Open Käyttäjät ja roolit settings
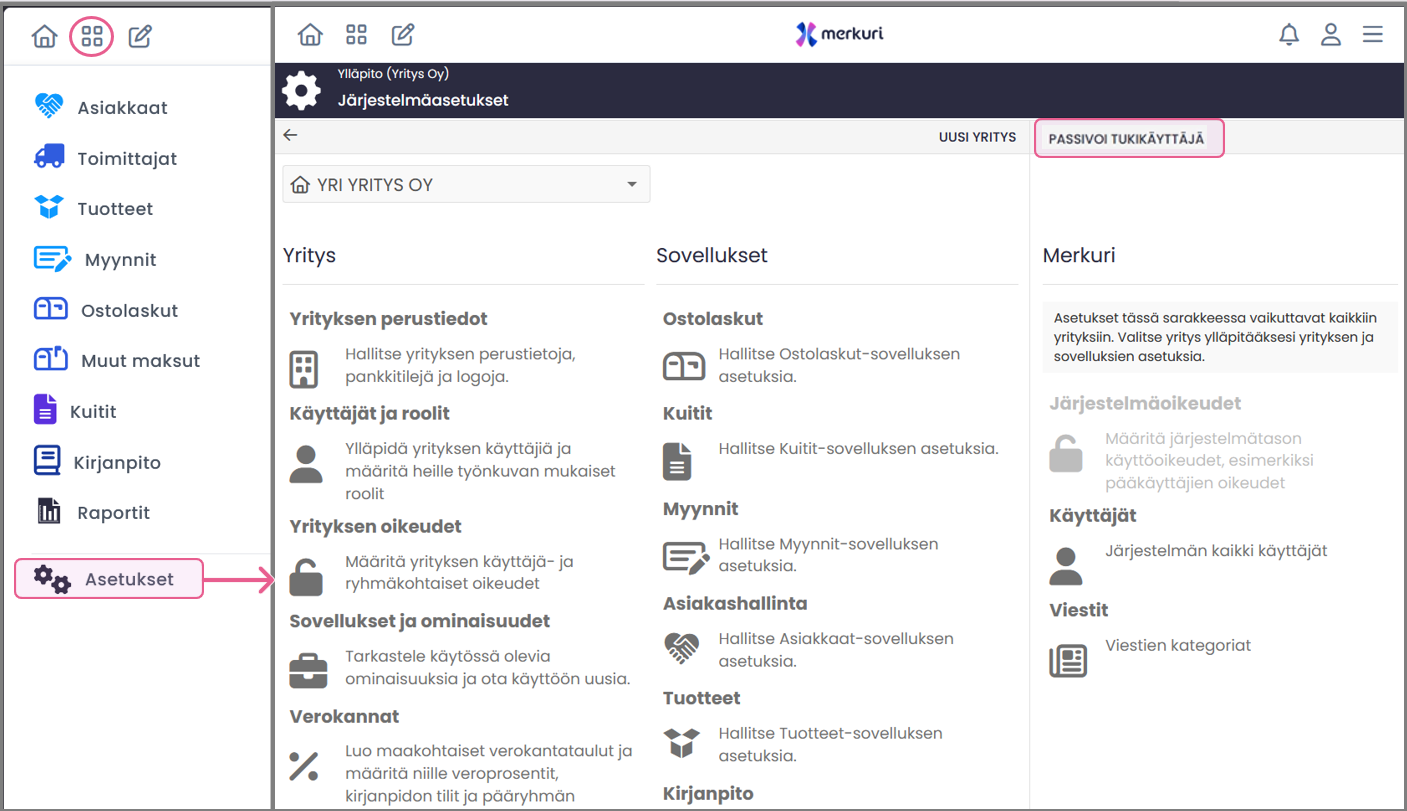The height and width of the screenshot is (811, 1407). (369, 413)
